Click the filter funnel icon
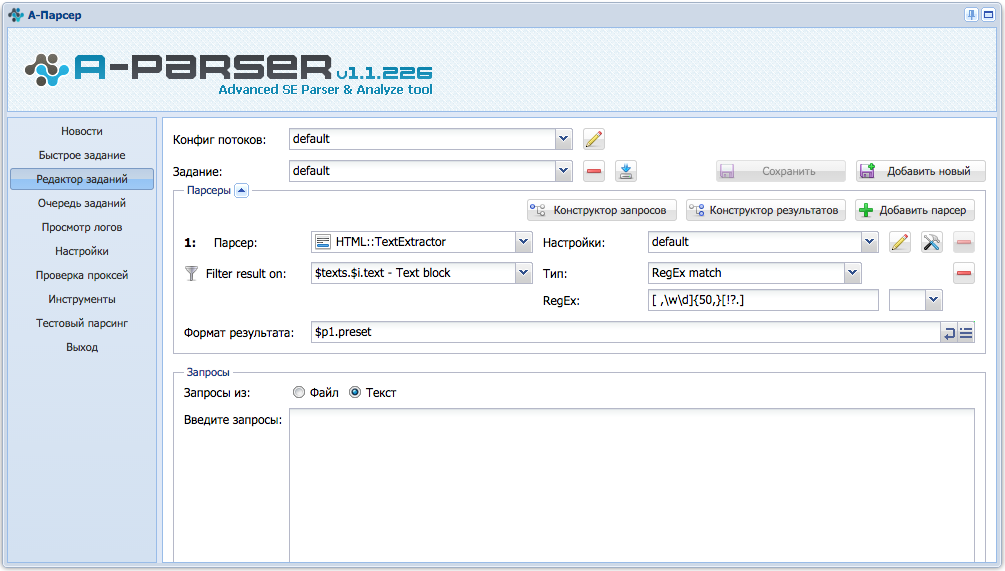This screenshot has height=571, width=1005. click(191, 274)
